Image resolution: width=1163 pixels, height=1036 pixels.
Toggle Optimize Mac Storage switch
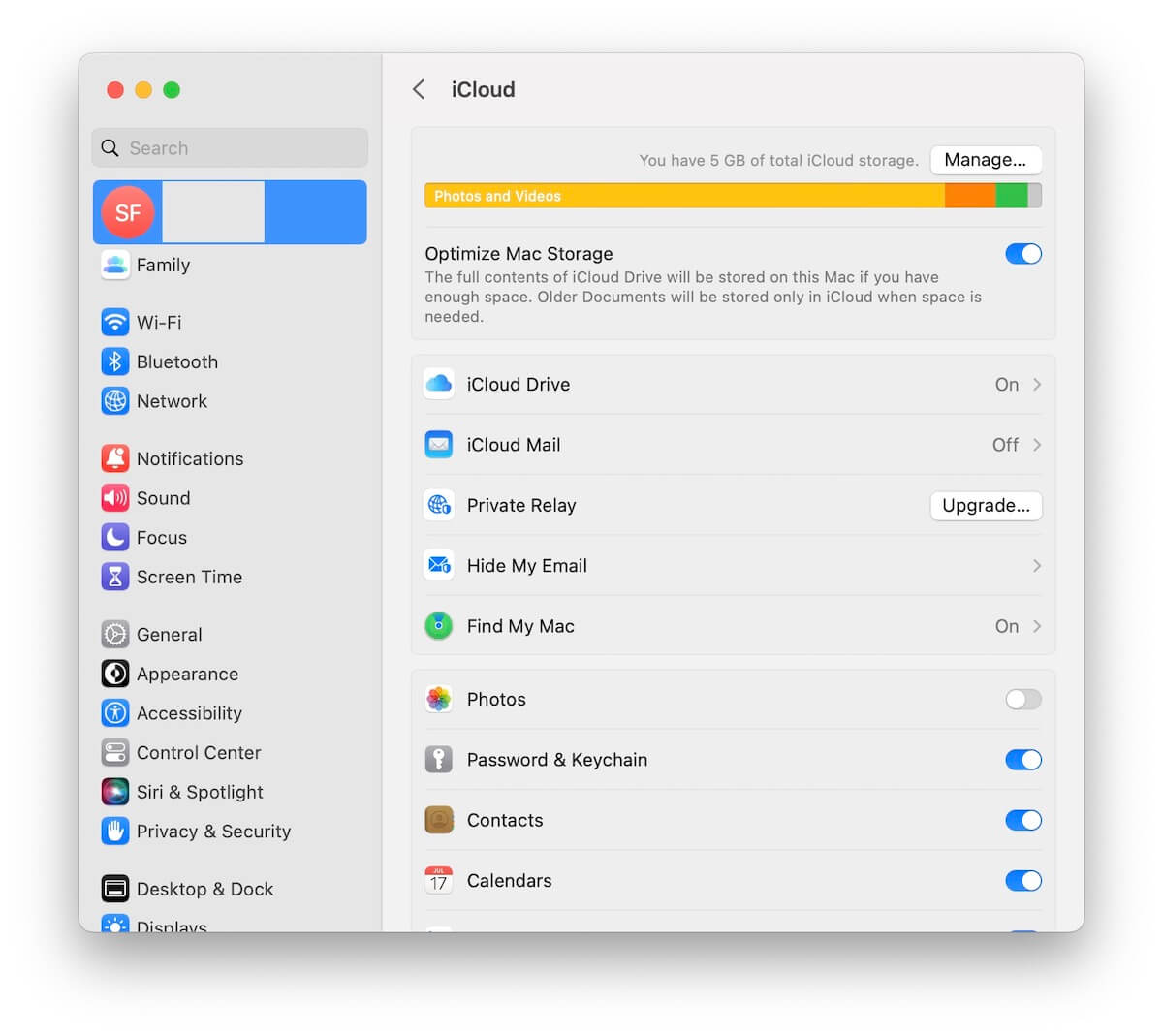[1023, 254]
